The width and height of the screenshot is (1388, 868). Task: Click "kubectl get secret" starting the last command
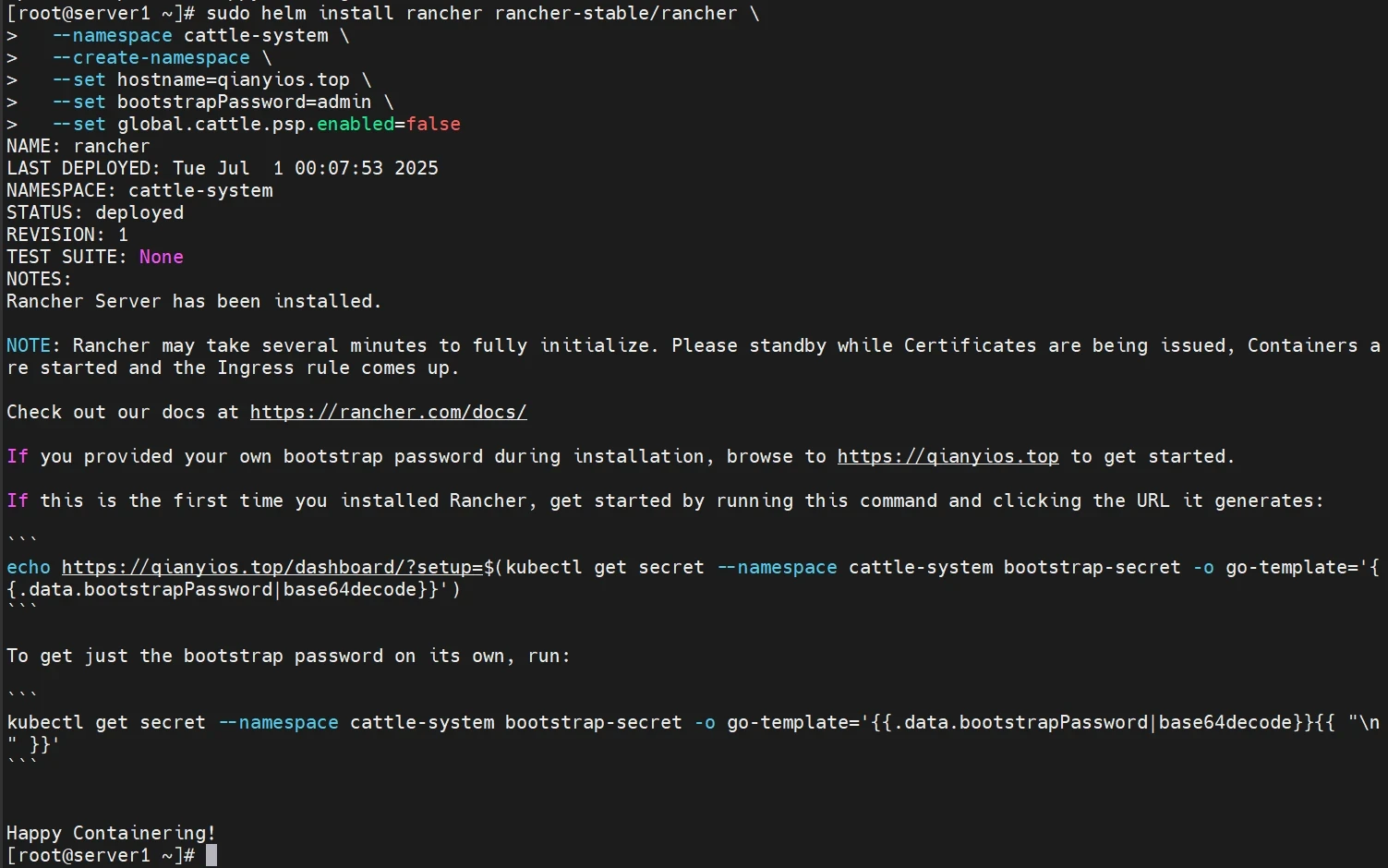pos(106,722)
